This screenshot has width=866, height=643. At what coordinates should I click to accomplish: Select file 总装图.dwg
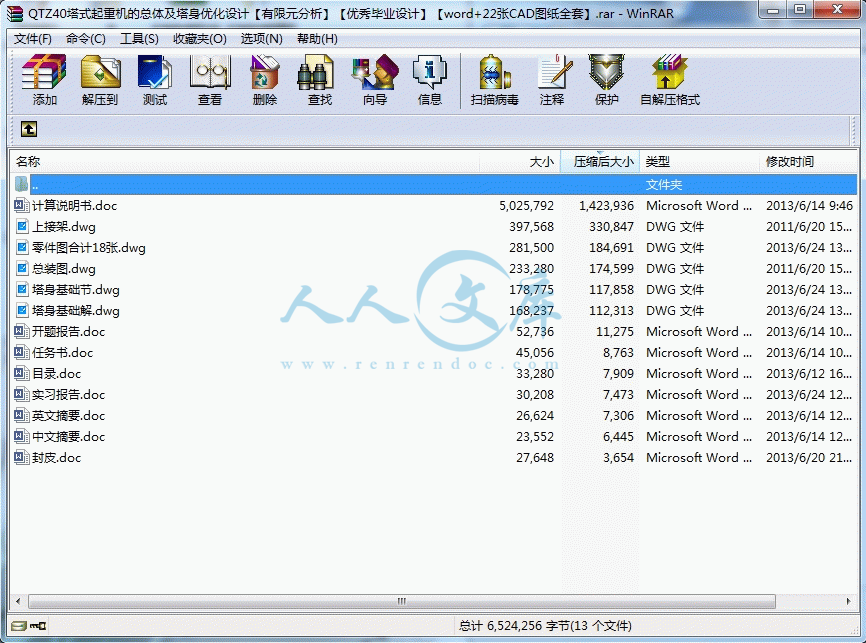click(434, 268)
